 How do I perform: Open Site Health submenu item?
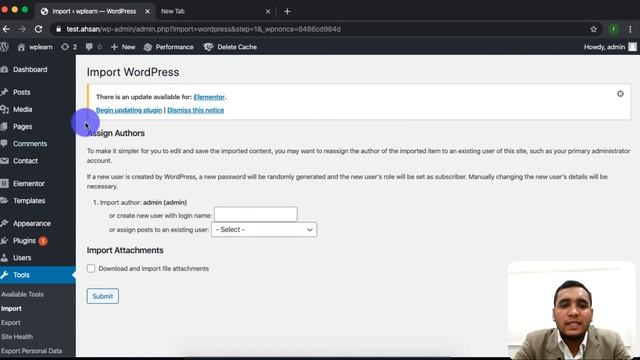click(x=17, y=337)
